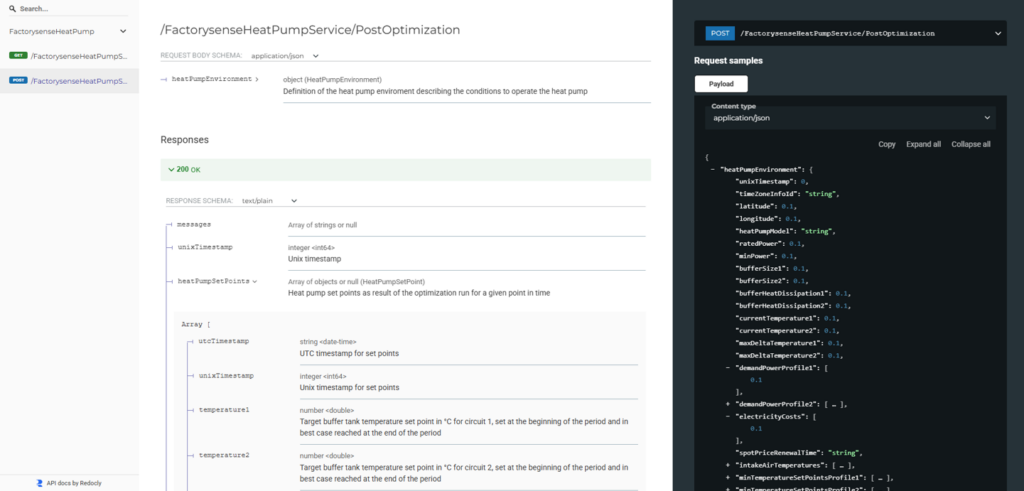Expand the heatPumpEnvironment property
This screenshot has width=1024, height=491.
coord(215,78)
